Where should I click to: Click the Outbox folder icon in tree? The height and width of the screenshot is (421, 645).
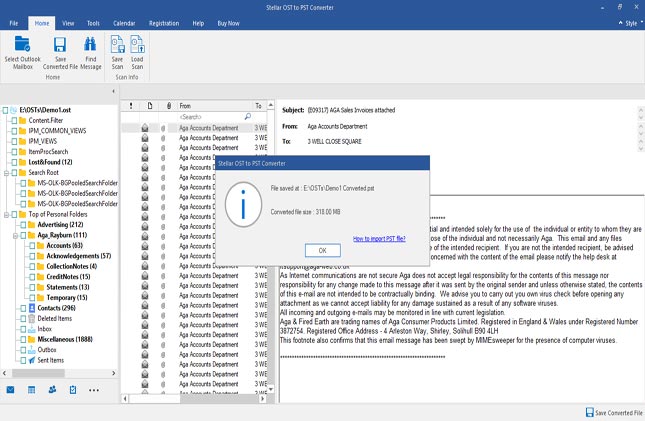[x=32, y=350]
